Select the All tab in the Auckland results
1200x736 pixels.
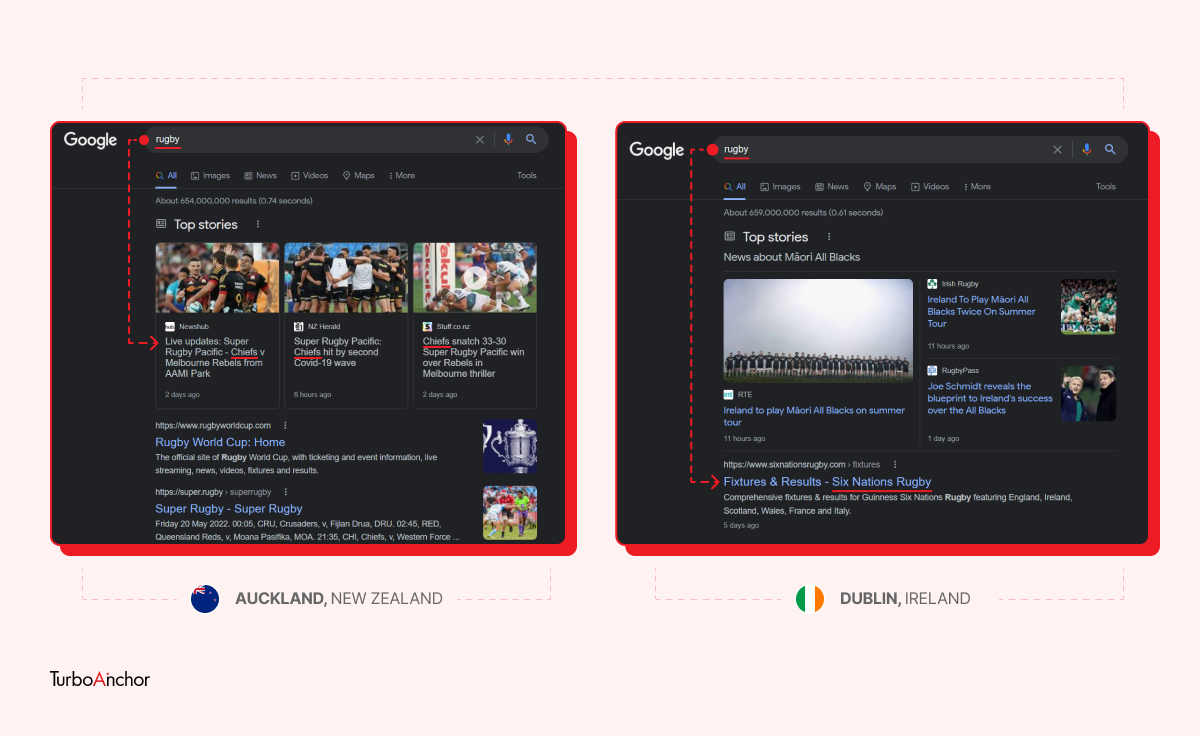click(x=166, y=176)
